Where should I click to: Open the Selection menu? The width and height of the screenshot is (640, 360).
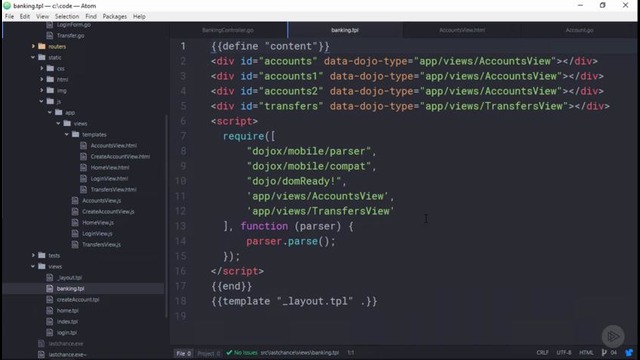67,16
